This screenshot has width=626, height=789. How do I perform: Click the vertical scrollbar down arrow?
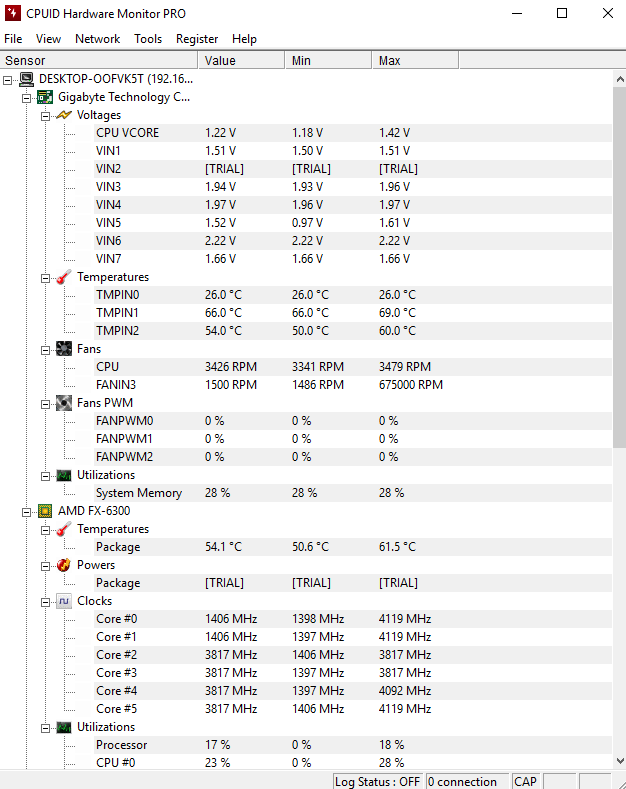(620, 761)
